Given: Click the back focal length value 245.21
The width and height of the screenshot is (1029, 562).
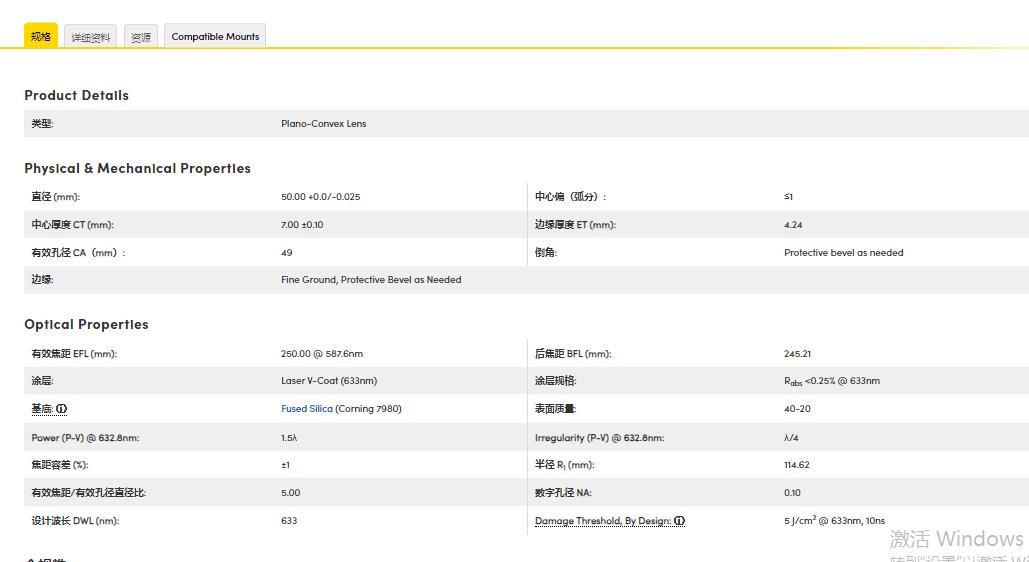Looking at the screenshot, I should tap(797, 354).
